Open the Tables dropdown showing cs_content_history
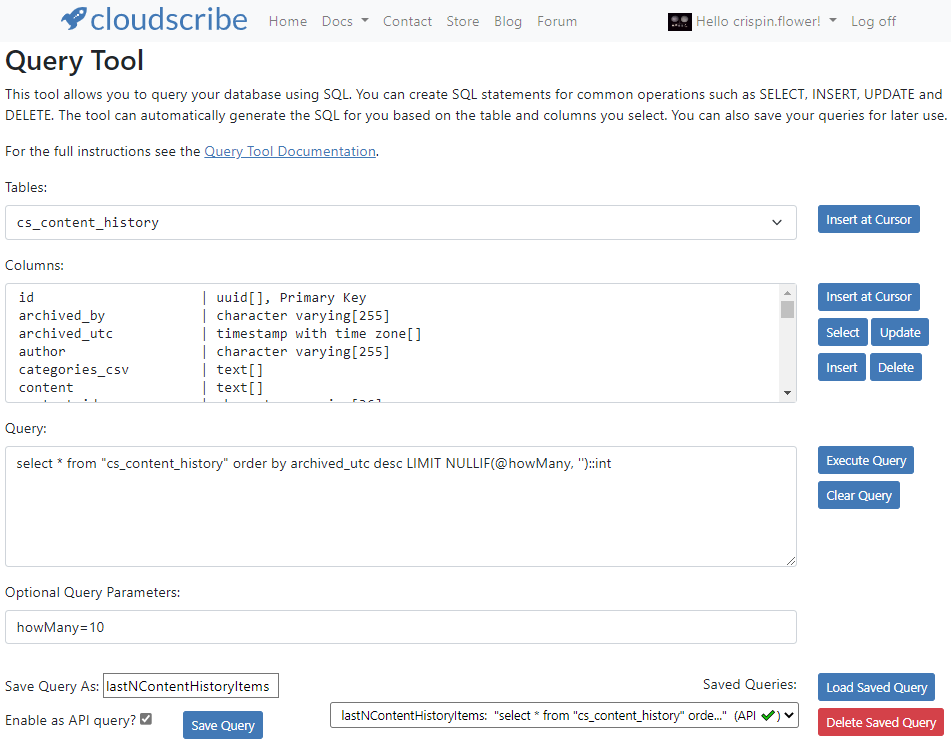The width and height of the screenshot is (951, 742). (401, 223)
